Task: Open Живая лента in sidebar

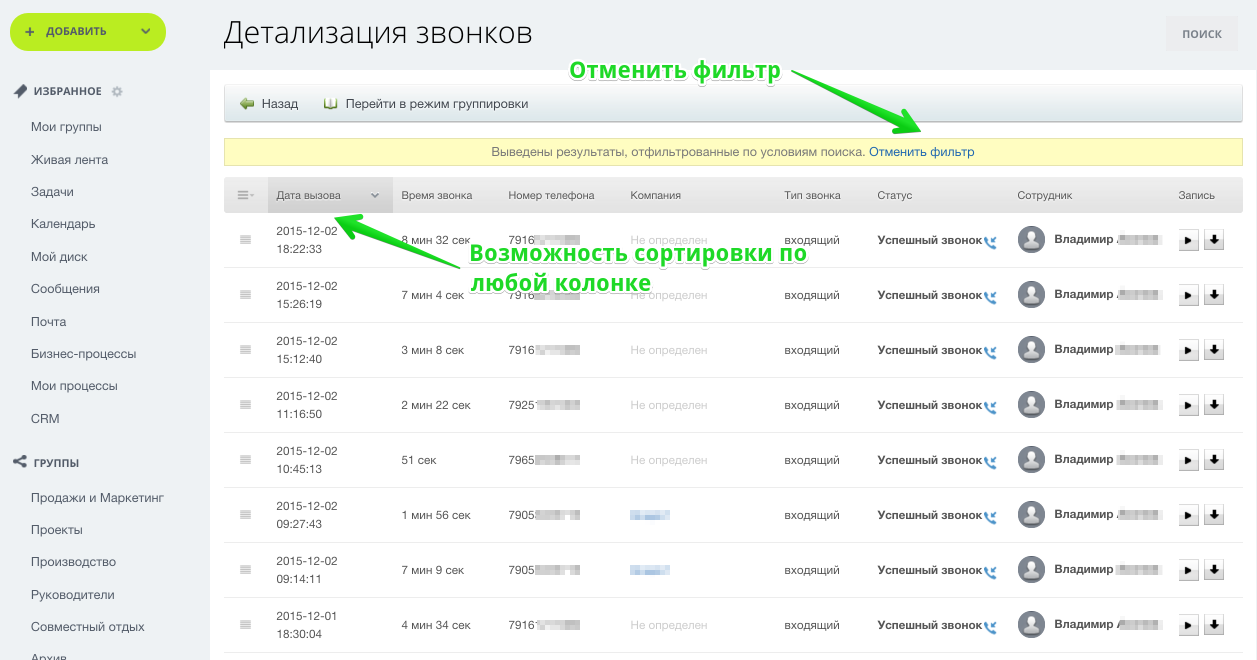Action: point(69,159)
